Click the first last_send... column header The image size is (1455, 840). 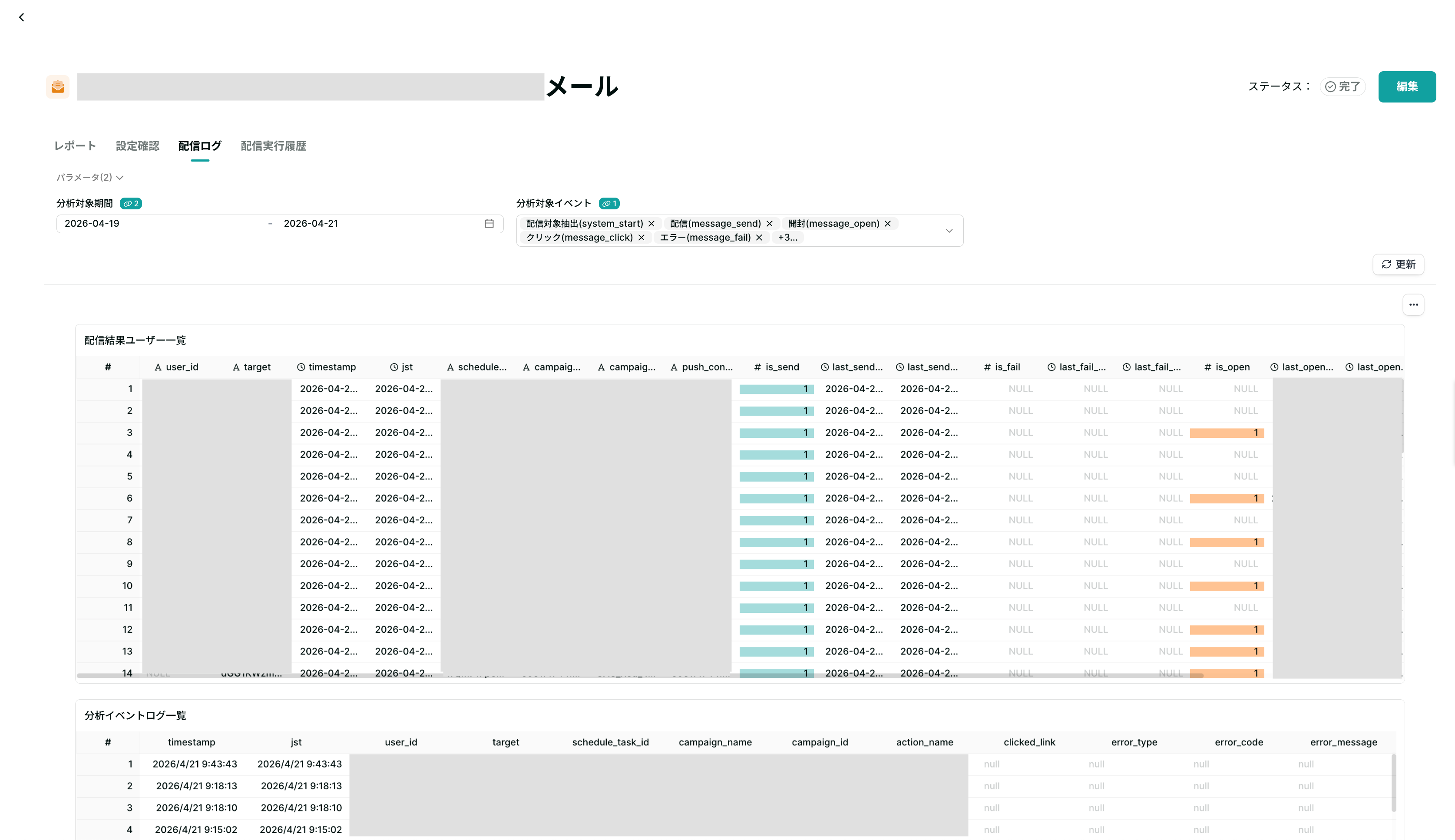click(x=852, y=367)
